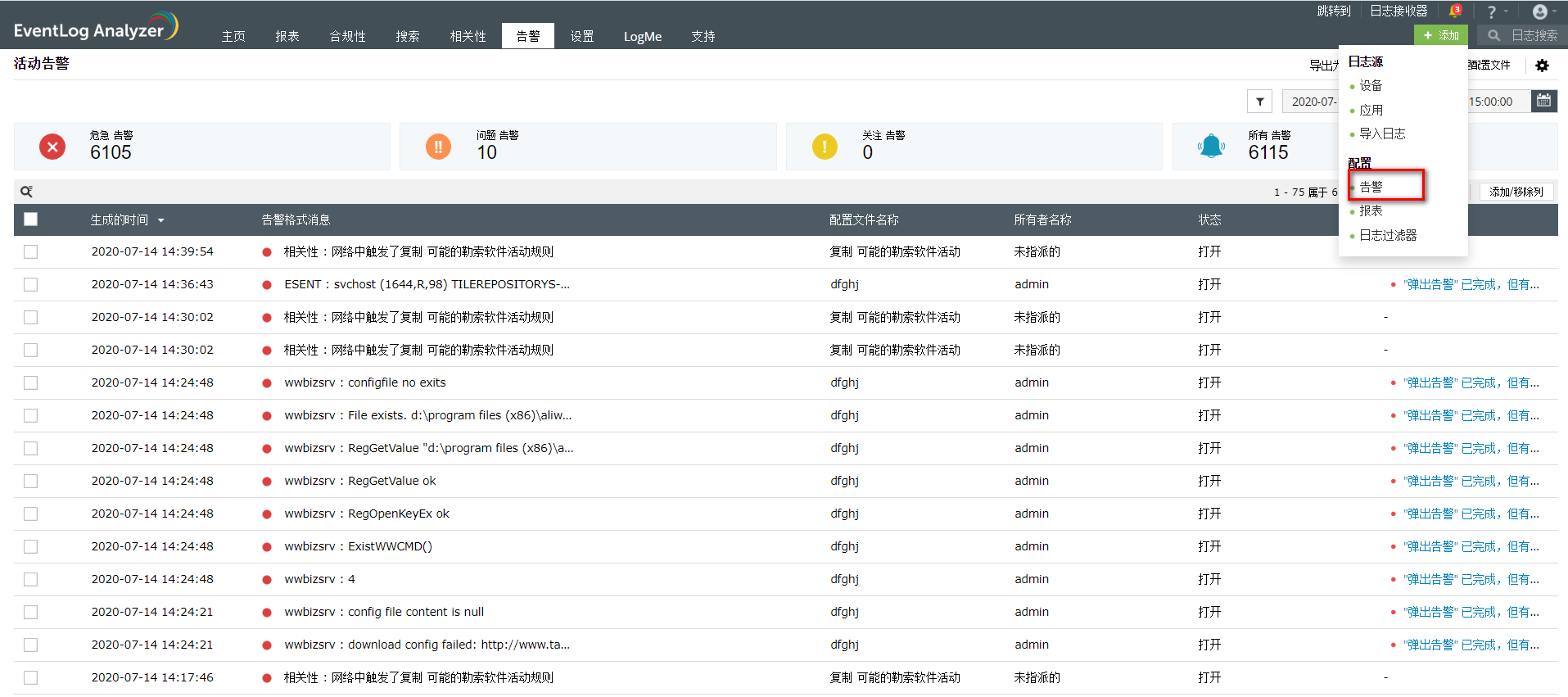Open the calendar date picker icon
This screenshot has height=697, width=1568.
[1543, 101]
